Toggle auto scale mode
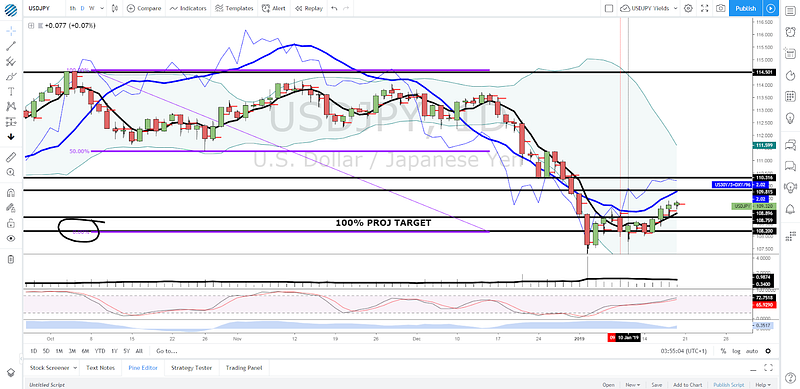This screenshot has height=389, width=800. [x=752, y=351]
